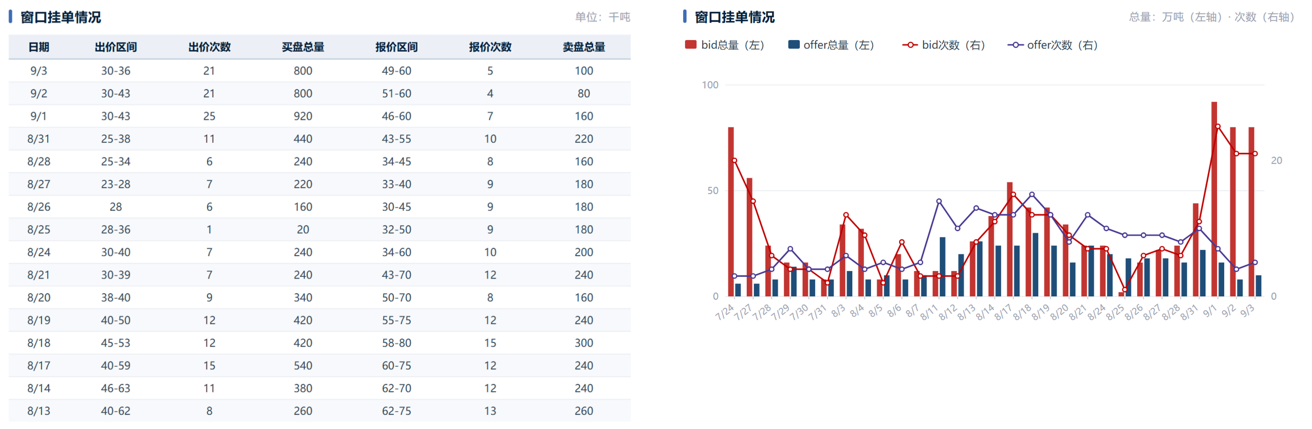Click the 报价区间 column header
Viewport: 1312px width, 429px height.
point(396,47)
